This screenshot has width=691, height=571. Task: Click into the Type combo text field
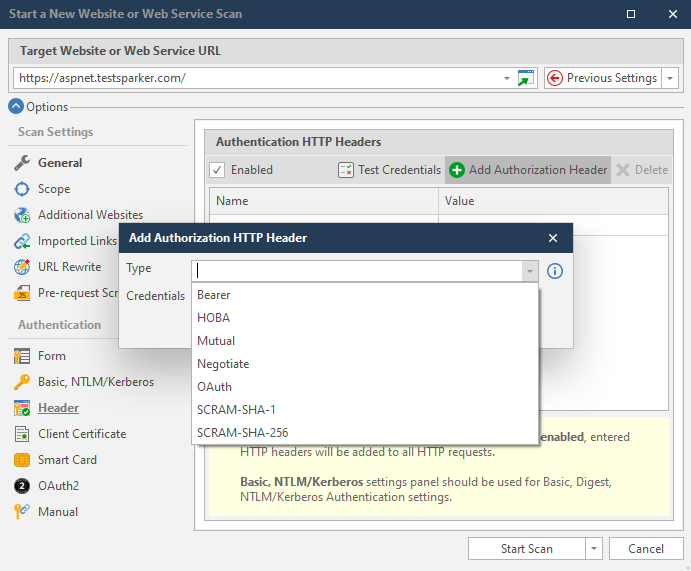pyautogui.click(x=355, y=270)
